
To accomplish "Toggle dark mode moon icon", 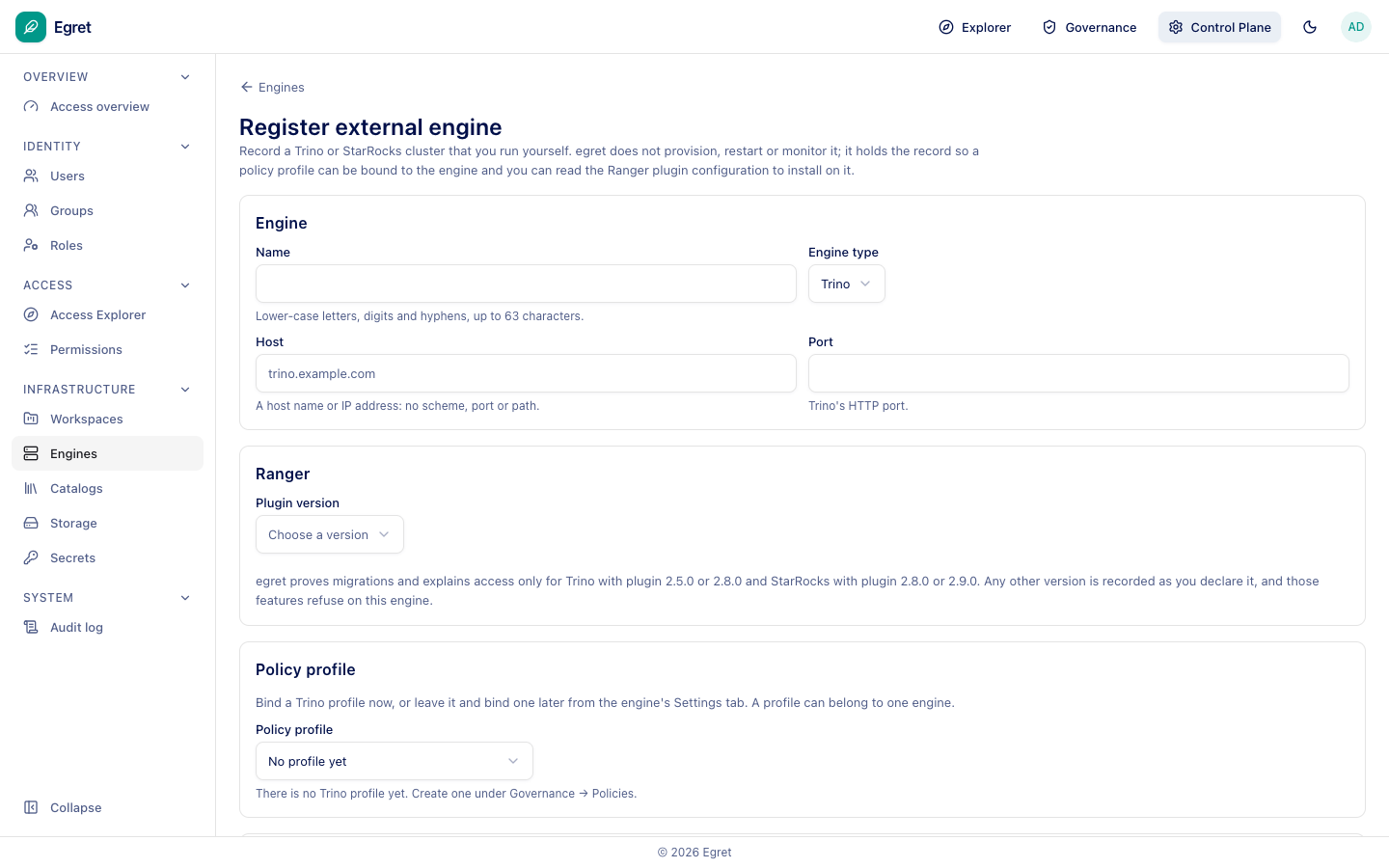I will [1310, 27].
